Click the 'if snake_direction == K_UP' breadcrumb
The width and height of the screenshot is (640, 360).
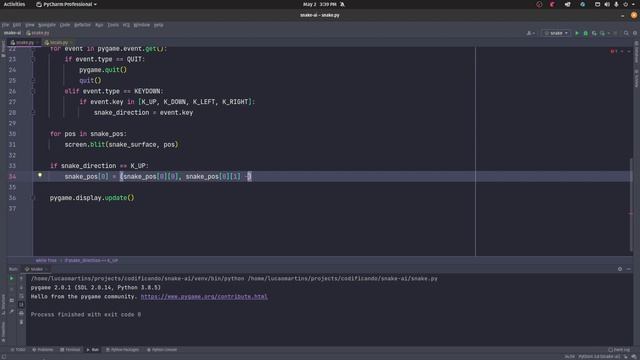91,260
